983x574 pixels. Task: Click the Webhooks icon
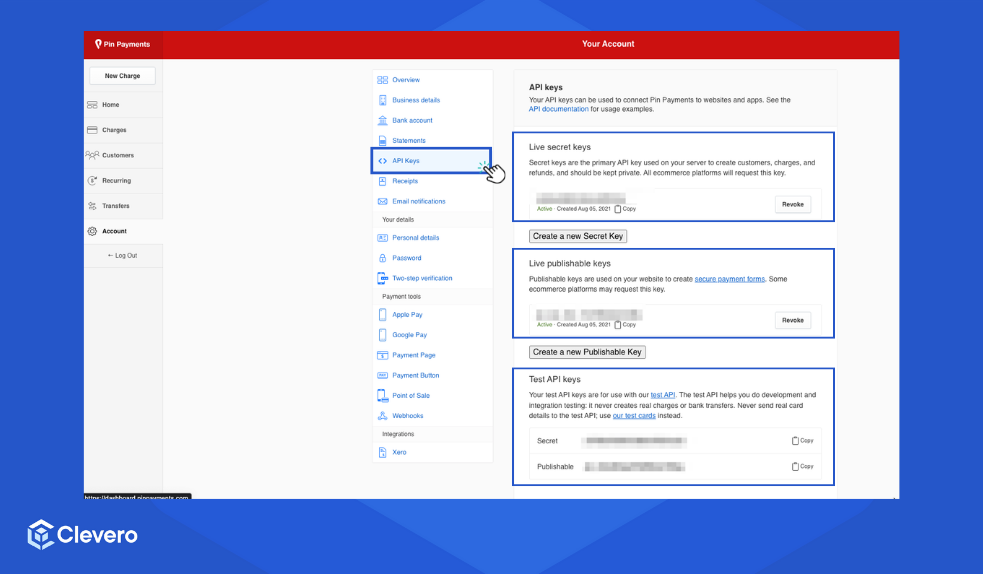tap(382, 415)
